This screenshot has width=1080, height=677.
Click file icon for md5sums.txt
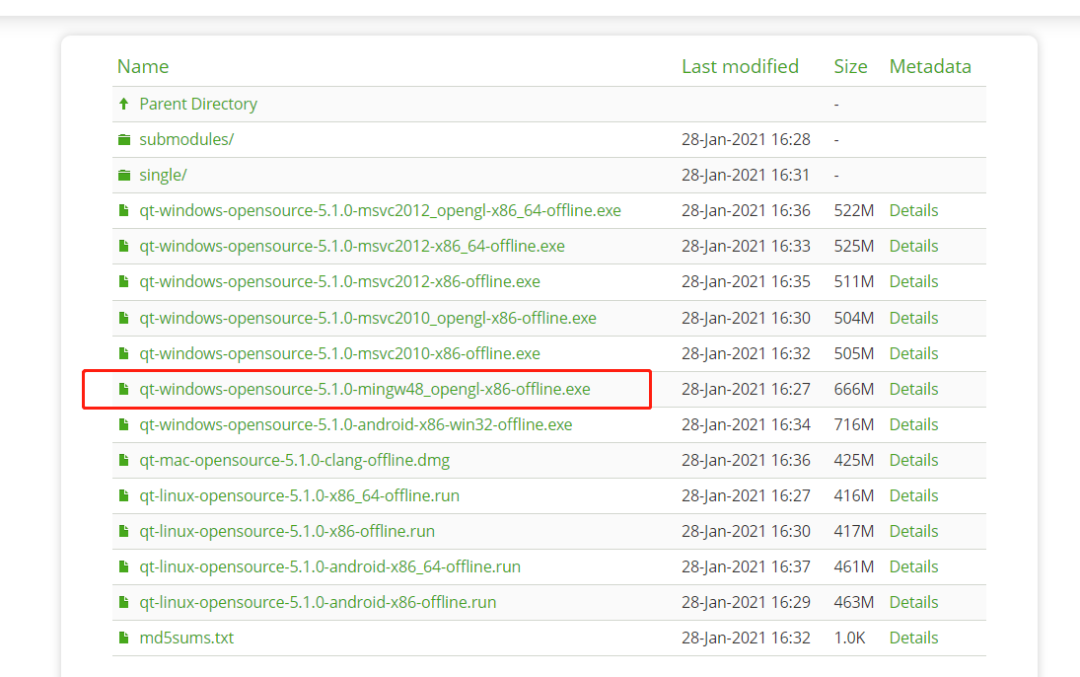[124, 638]
